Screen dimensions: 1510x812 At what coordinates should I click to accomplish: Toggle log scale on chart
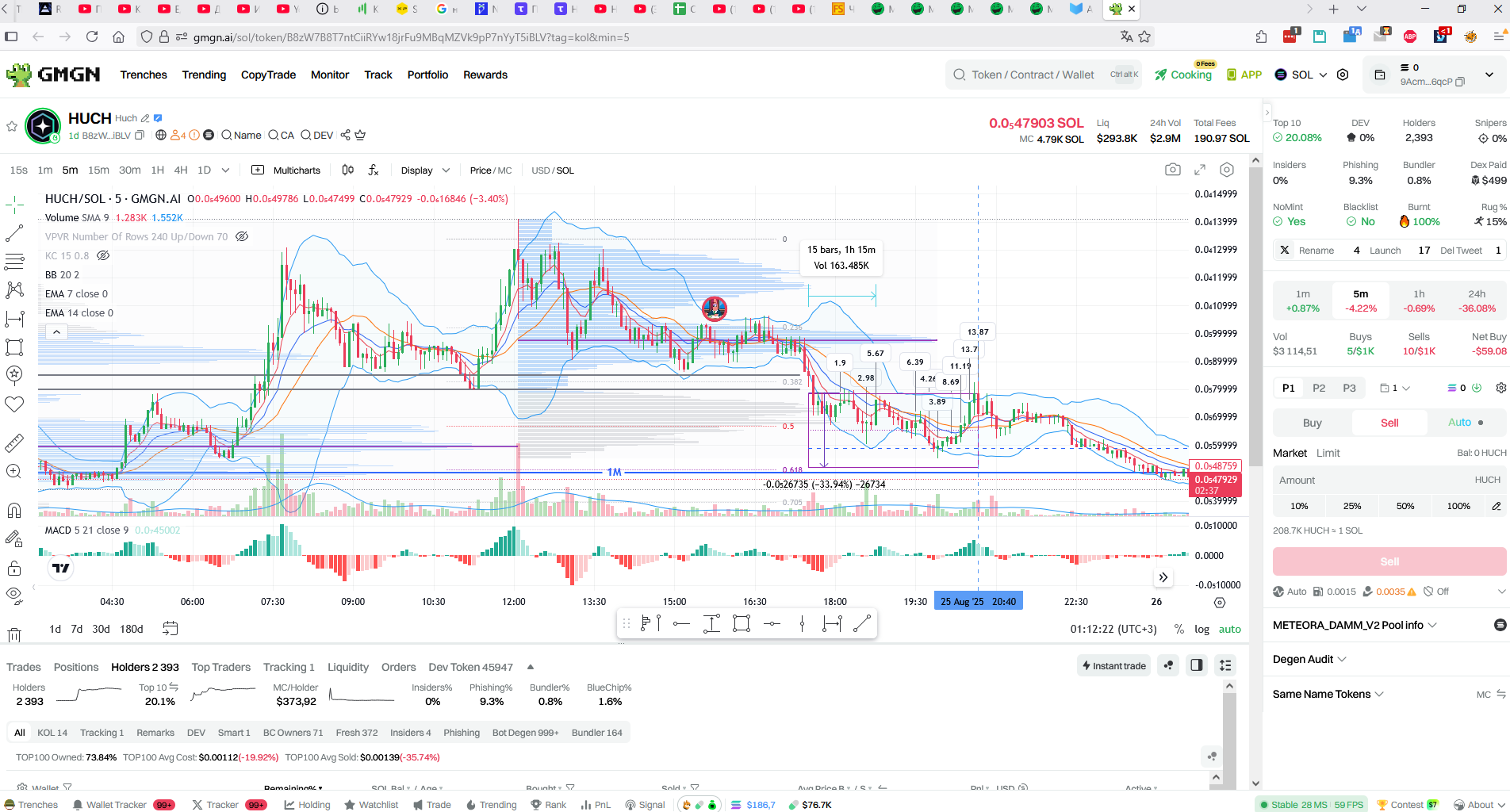(1201, 629)
